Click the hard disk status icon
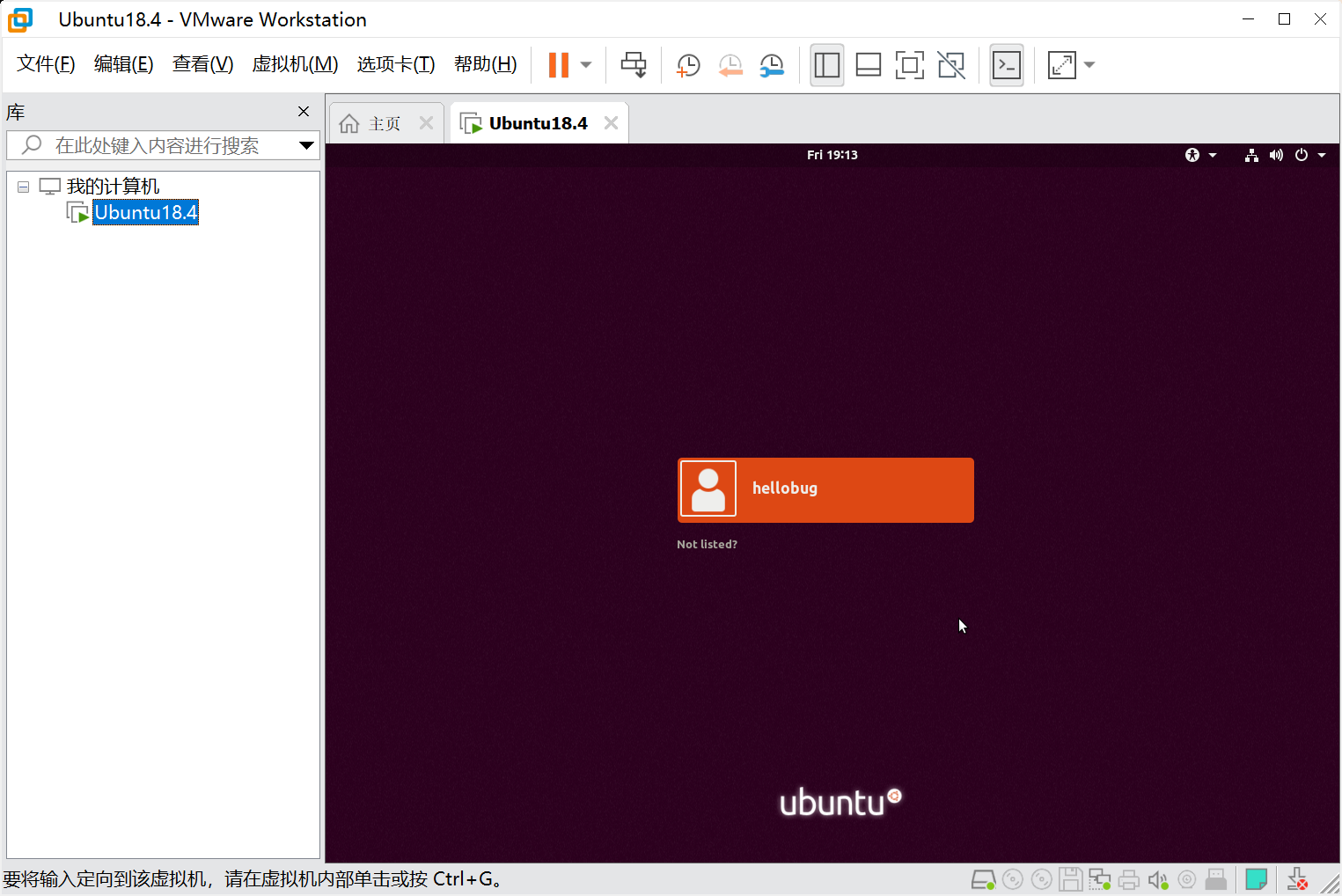This screenshot has height=896, width=1342. coord(984,878)
